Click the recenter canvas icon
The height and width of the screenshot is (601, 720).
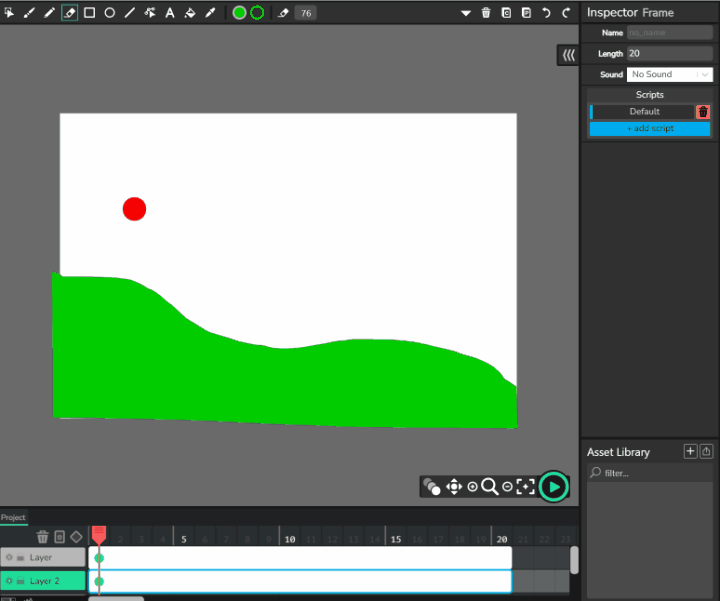(x=525, y=487)
